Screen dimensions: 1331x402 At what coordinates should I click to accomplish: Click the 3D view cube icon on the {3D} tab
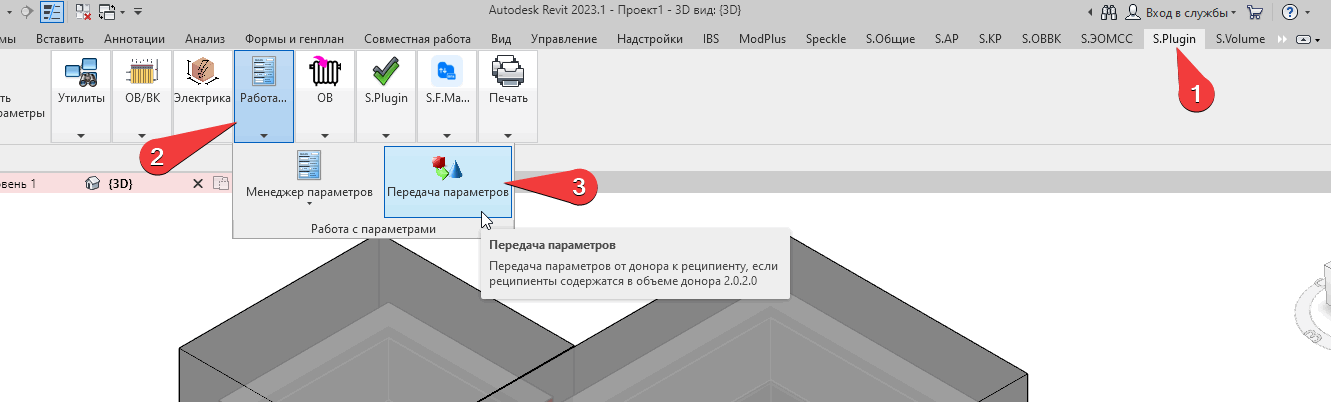coord(93,184)
